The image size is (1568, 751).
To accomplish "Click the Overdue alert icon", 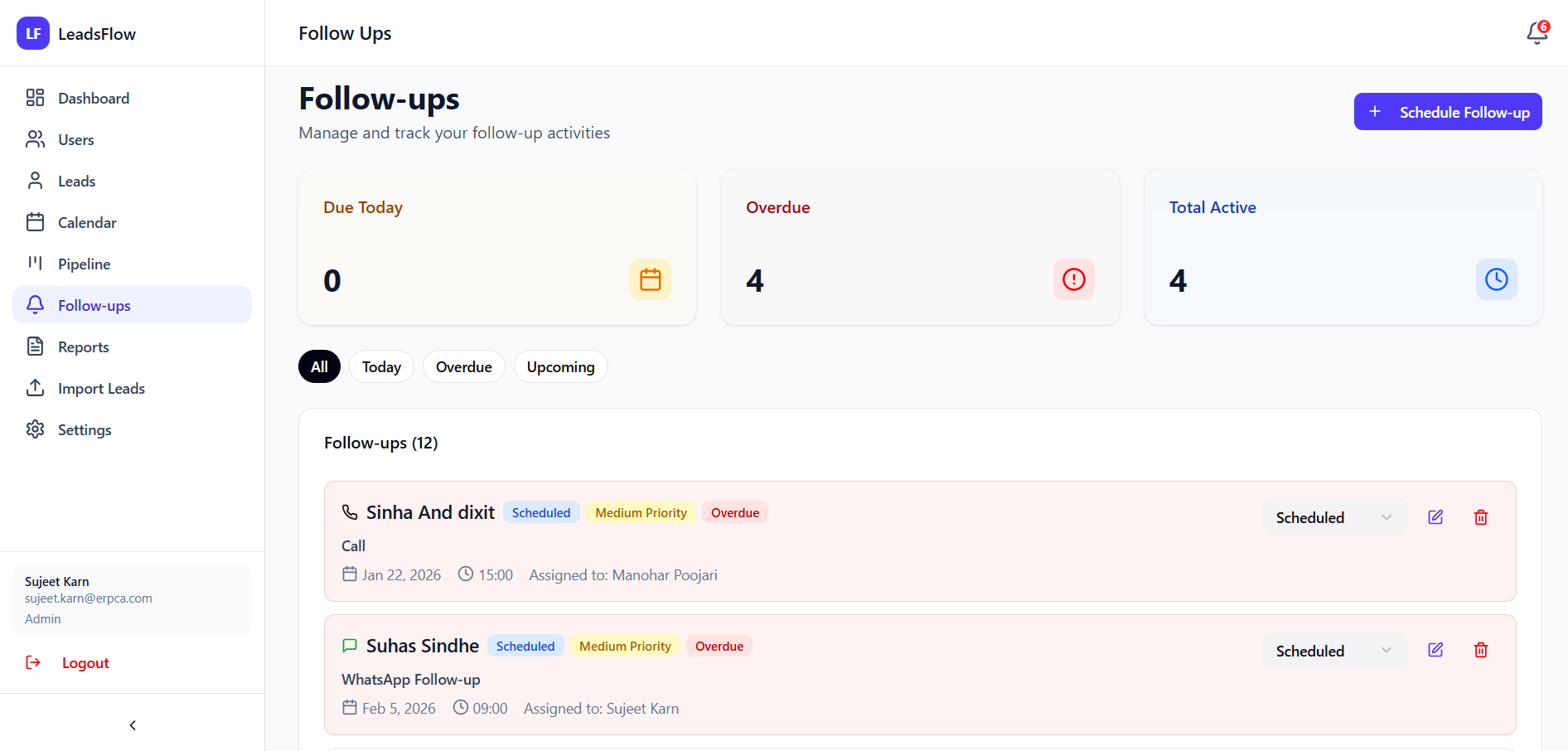I will tap(1073, 279).
